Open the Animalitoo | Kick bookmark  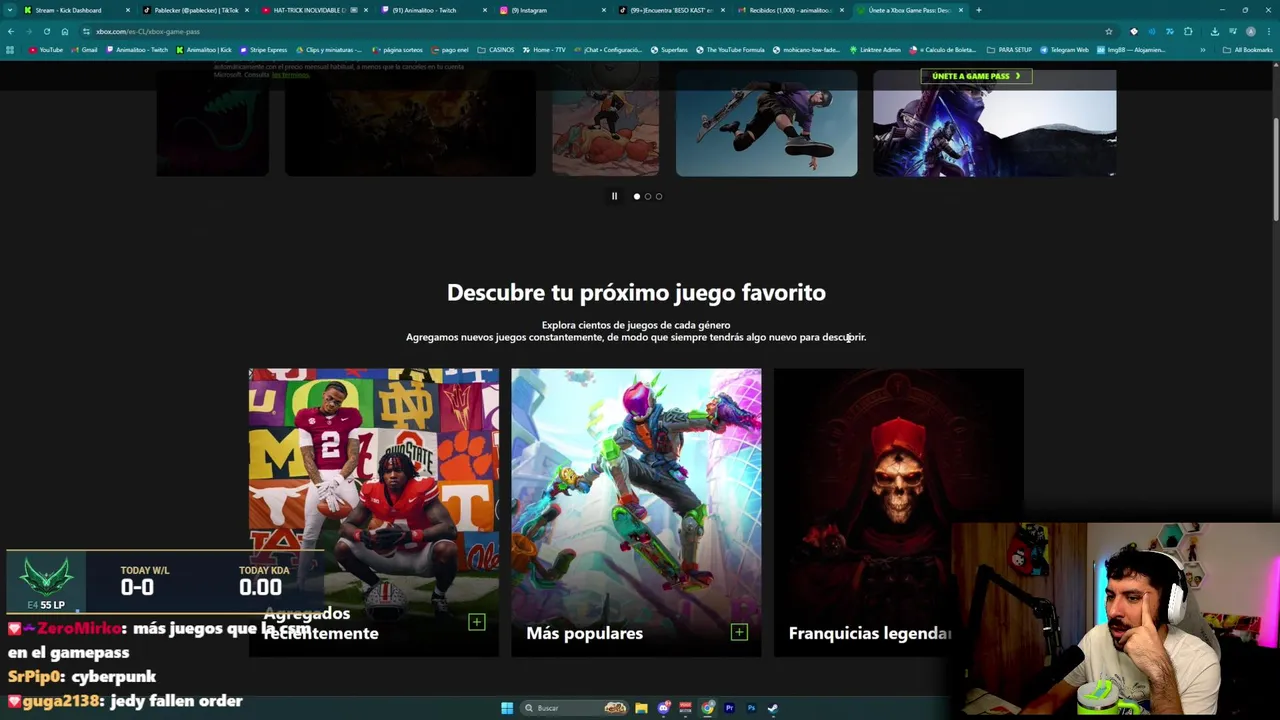click(205, 50)
